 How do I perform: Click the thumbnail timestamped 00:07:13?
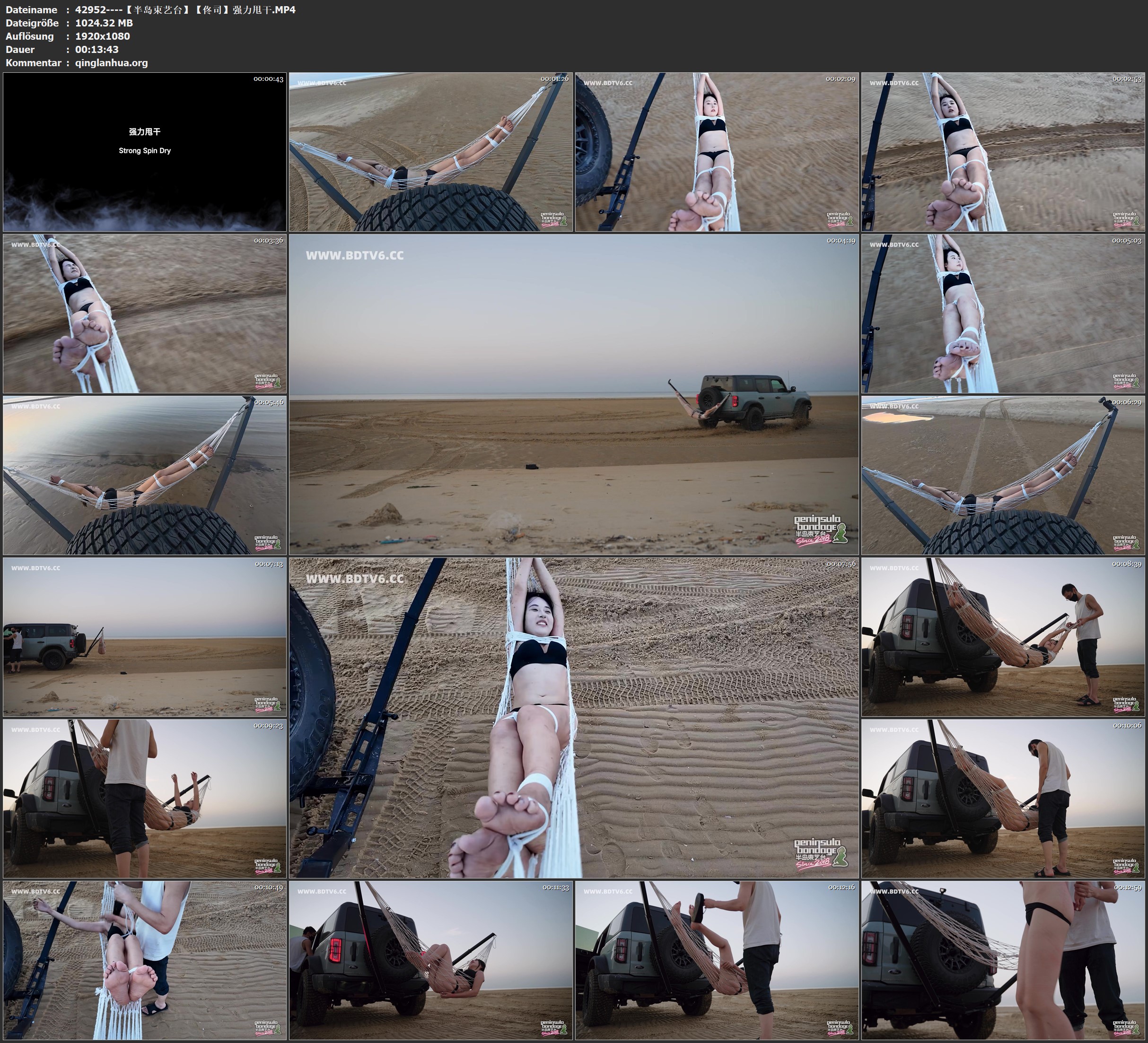145,636
